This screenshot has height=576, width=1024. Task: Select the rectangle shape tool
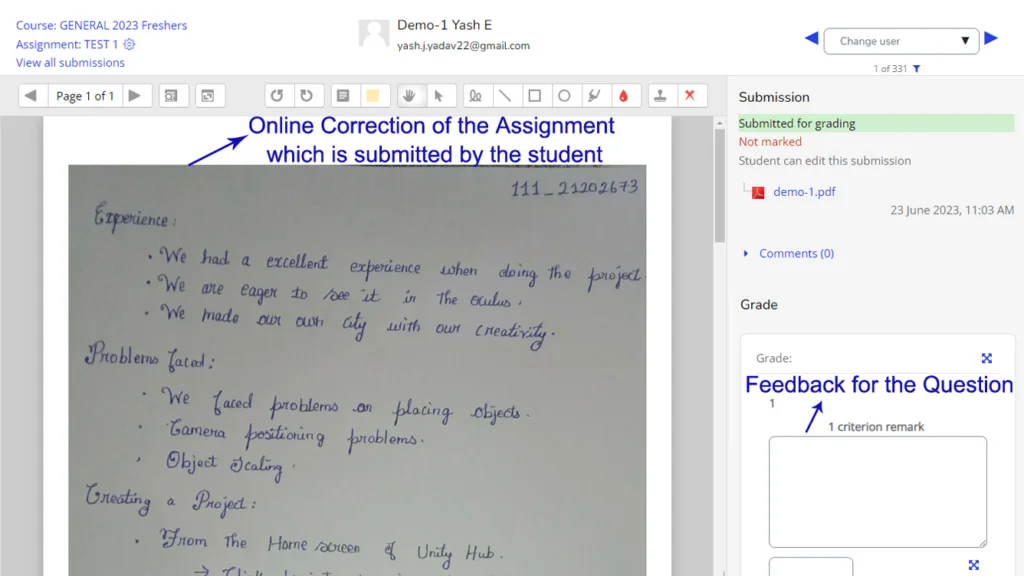tap(535, 96)
